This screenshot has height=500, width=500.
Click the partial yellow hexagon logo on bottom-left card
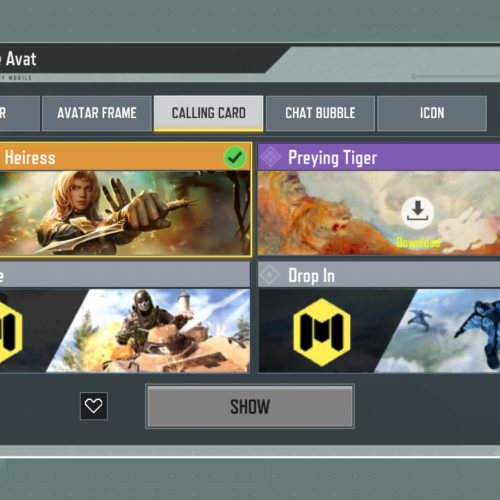[x=11, y=331]
